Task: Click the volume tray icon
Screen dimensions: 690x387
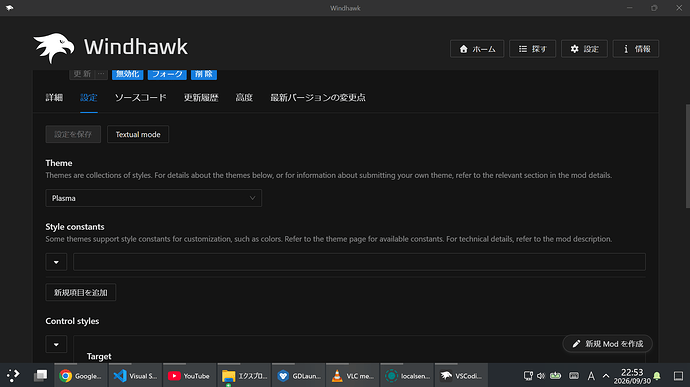Action: pos(541,376)
